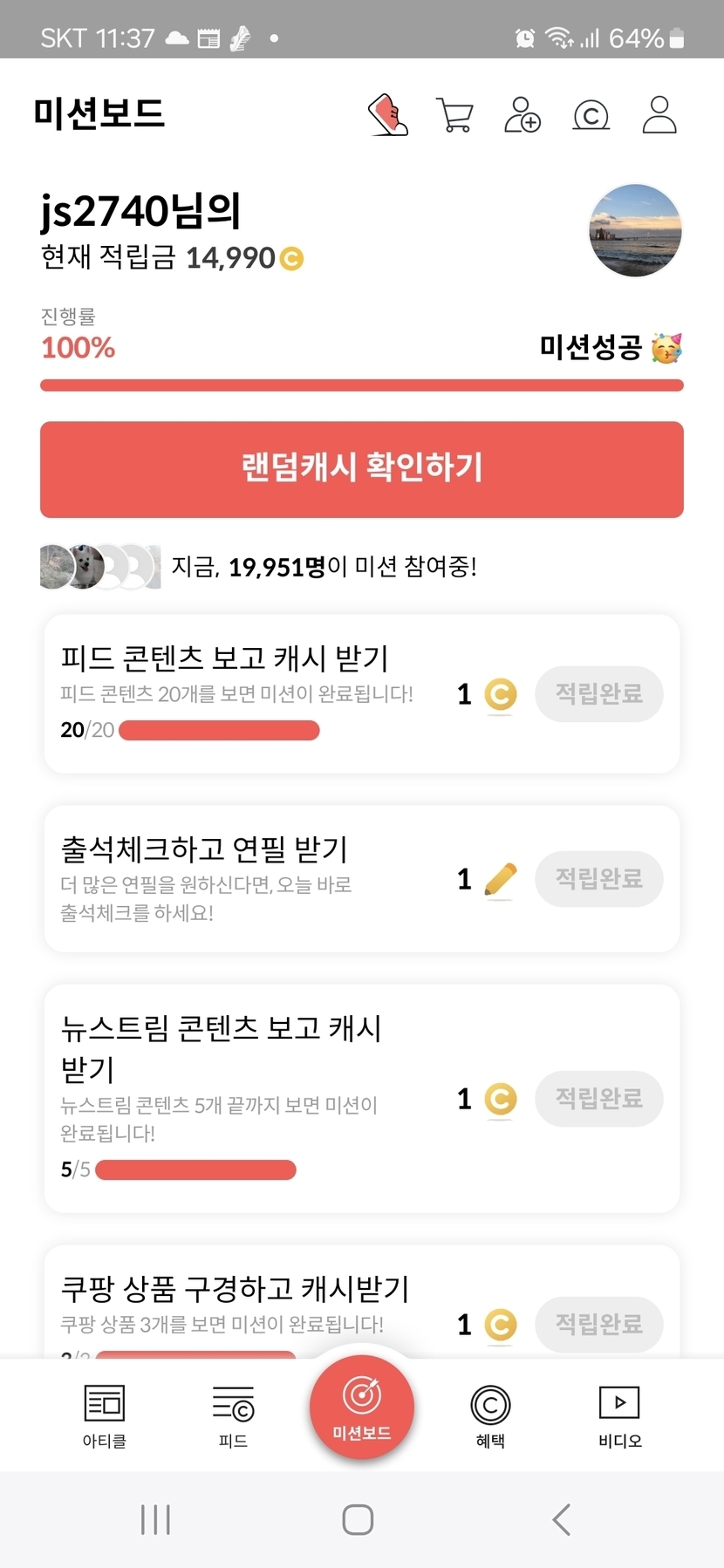The image size is (724, 1568).
Task: Switch to the 아티클 tab
Action: [105, 1415]
